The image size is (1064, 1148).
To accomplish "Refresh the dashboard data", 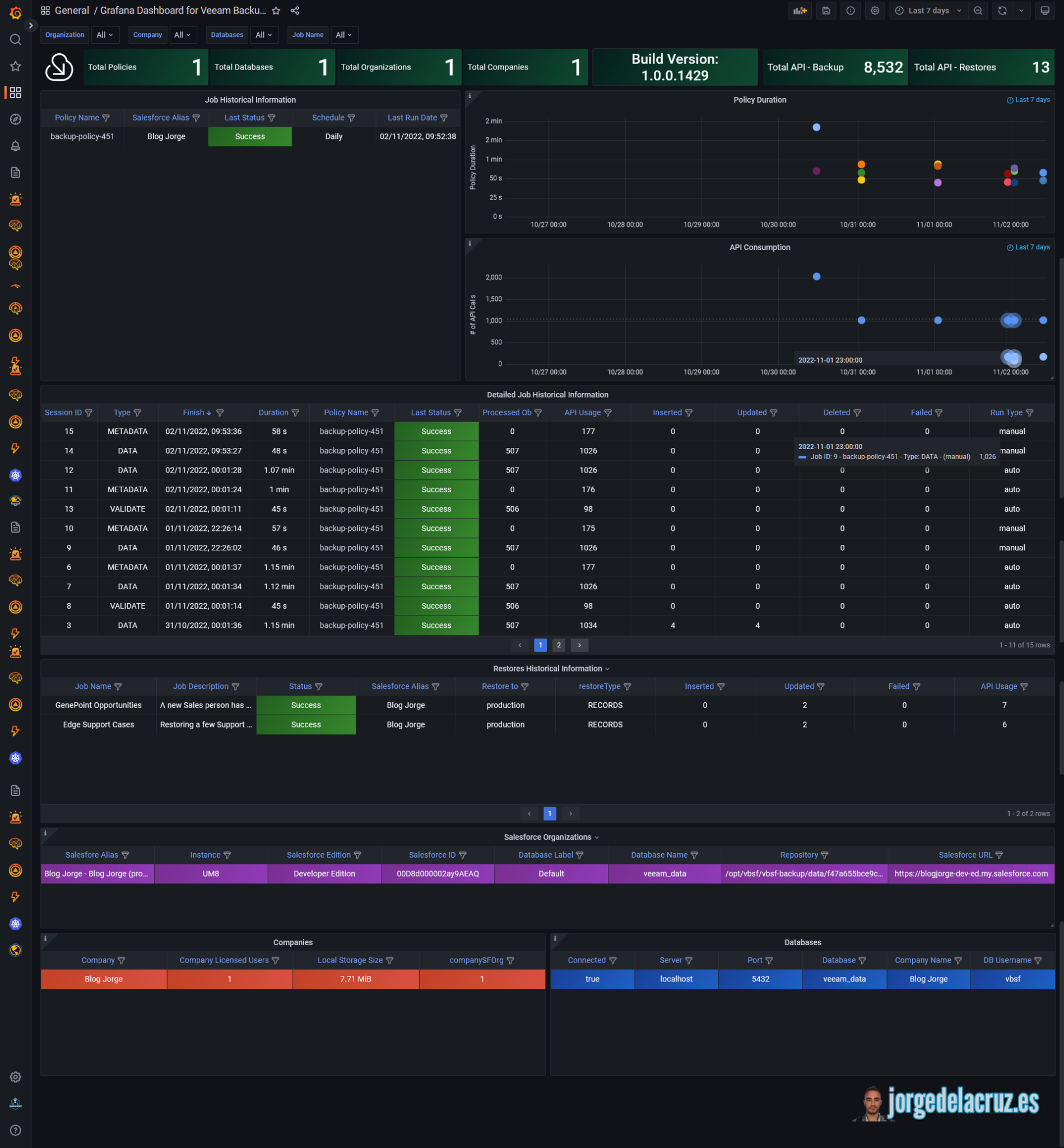I will (x=1002, y=10).
